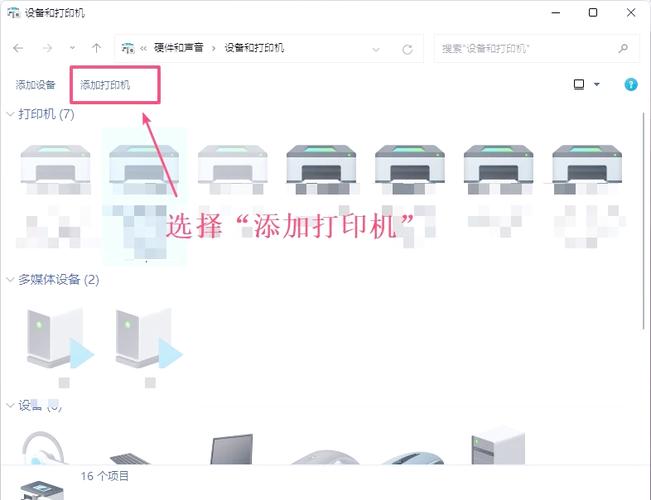Click the title bar window icon
Viewport: 651px width, 500px height.
14,13
